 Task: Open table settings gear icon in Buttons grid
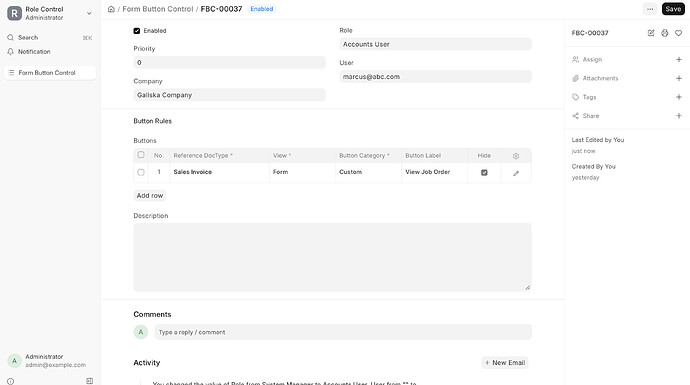(516, 156)
